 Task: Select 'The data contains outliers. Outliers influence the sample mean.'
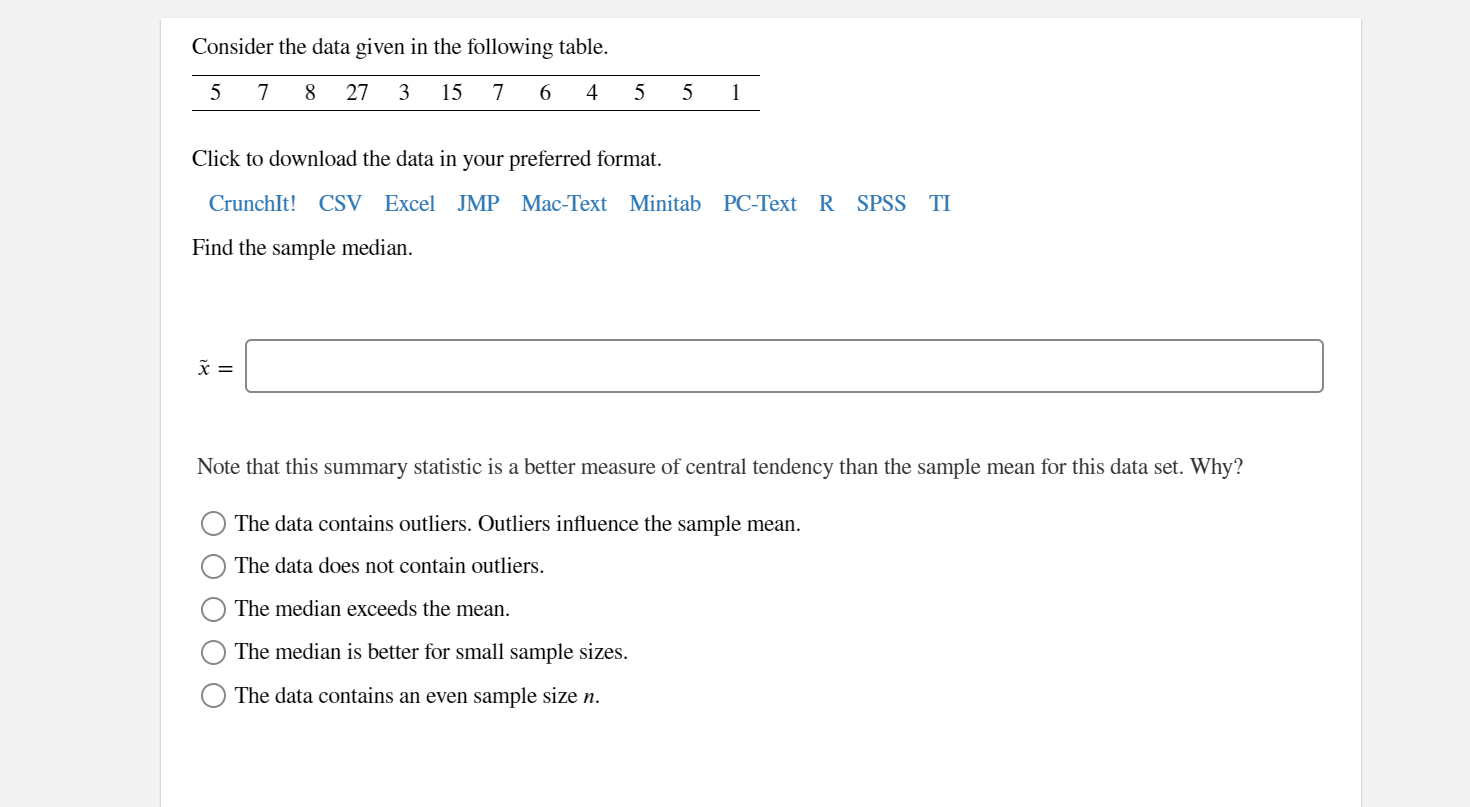click(213, 523)
